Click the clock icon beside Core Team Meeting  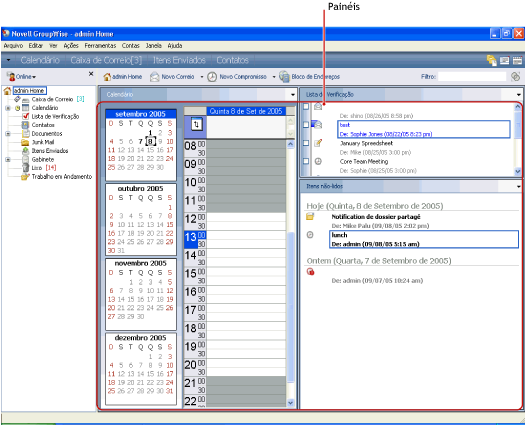click(318, 161)
